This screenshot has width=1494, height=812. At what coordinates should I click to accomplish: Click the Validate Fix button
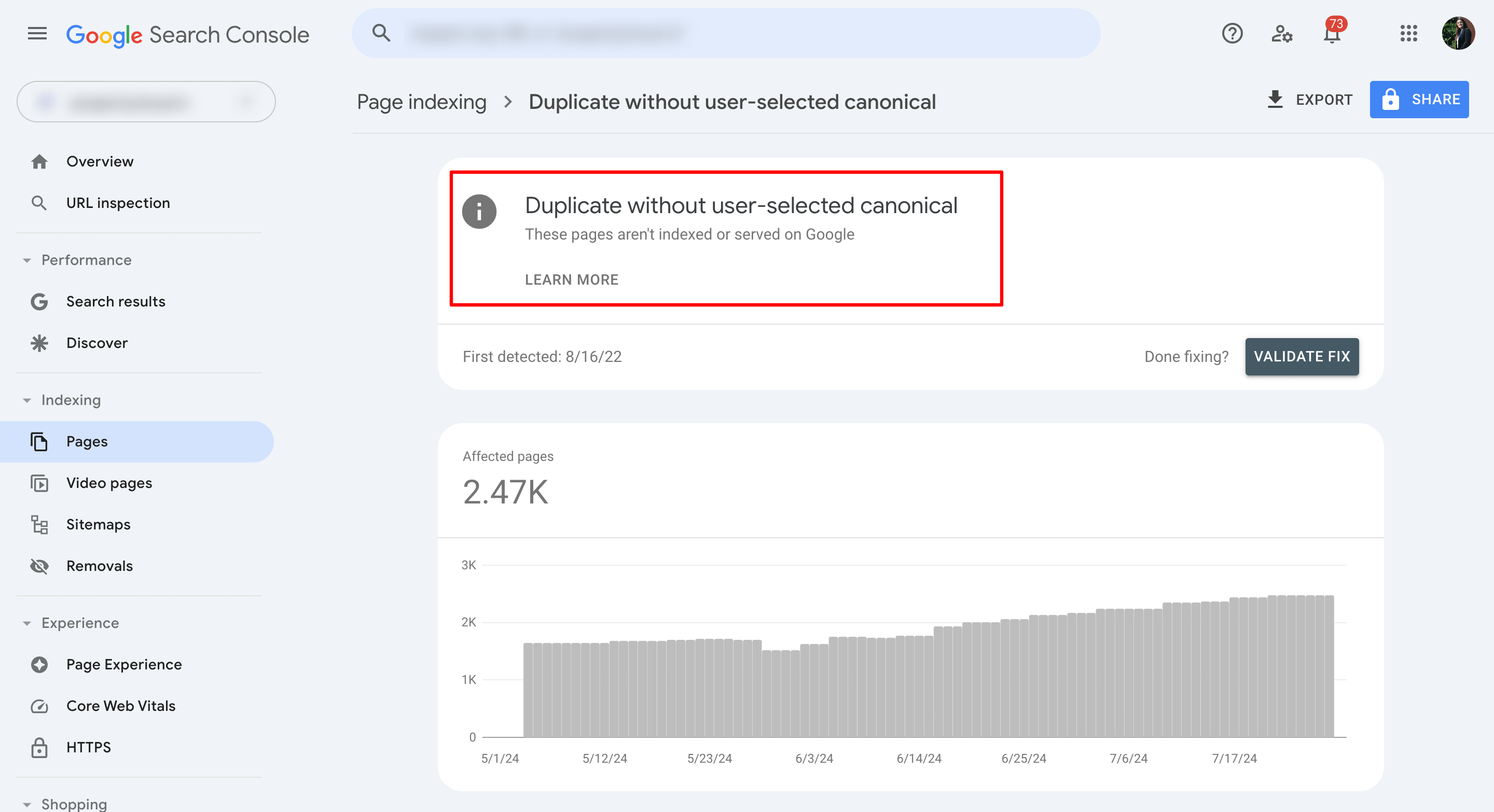[1302, 356]
